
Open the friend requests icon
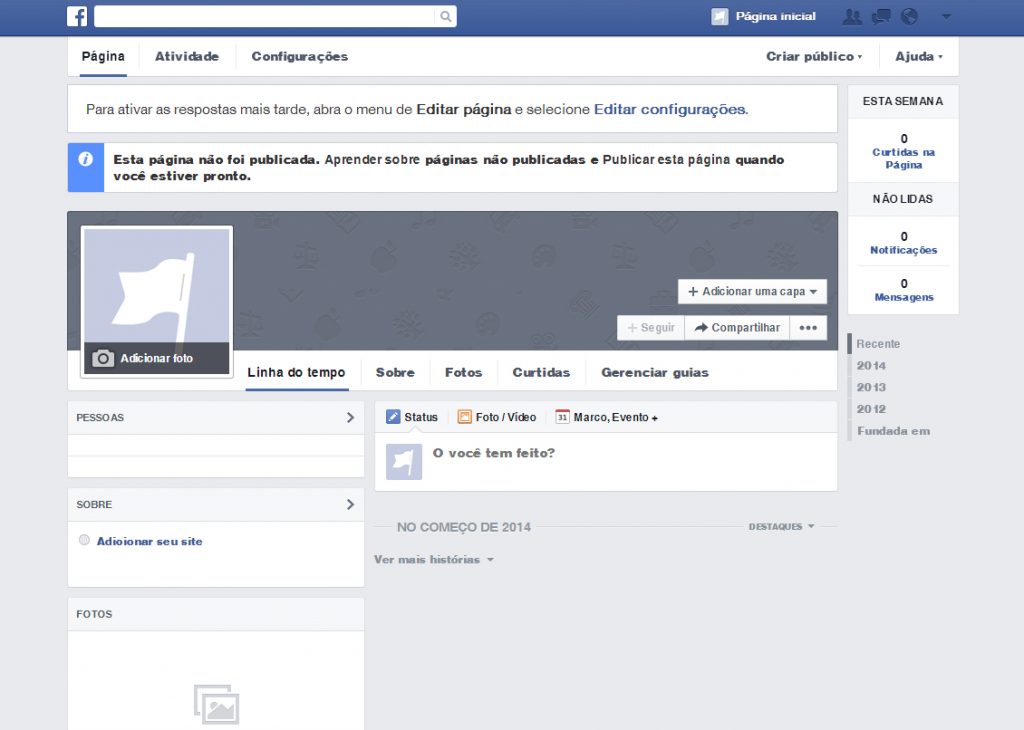[855, 16]
